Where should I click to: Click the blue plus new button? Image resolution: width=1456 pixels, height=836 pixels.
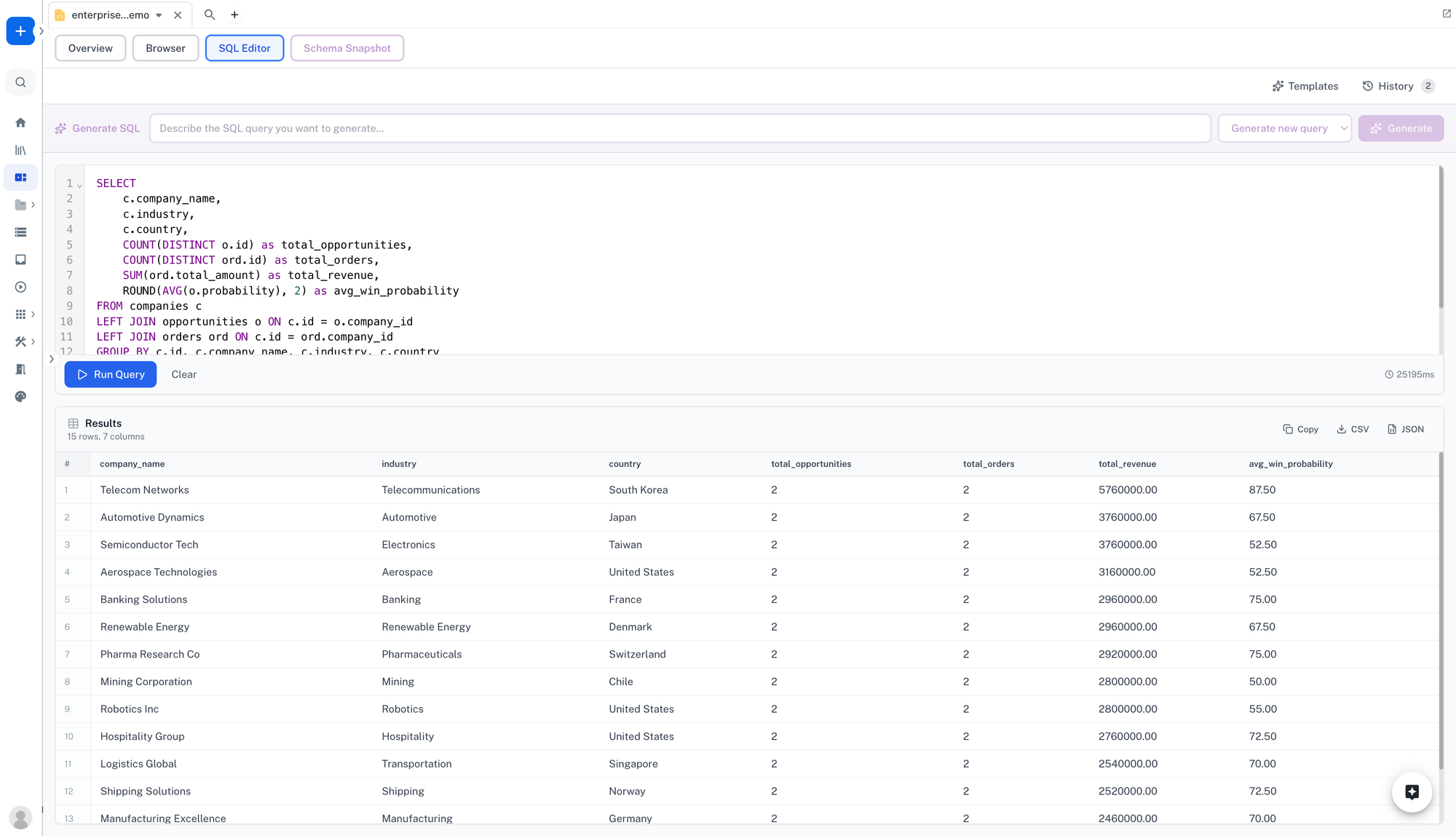[20, 31]
